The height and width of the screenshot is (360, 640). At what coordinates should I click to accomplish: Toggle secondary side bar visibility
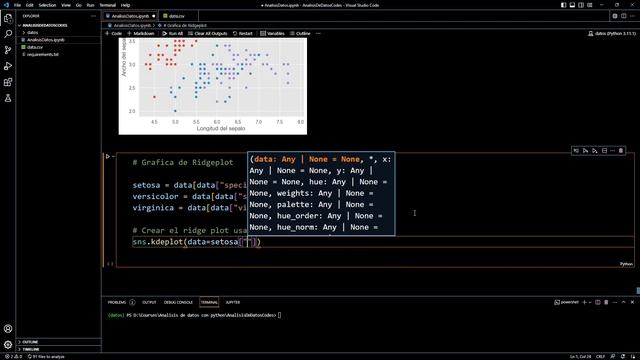click(x=581, y=5)
